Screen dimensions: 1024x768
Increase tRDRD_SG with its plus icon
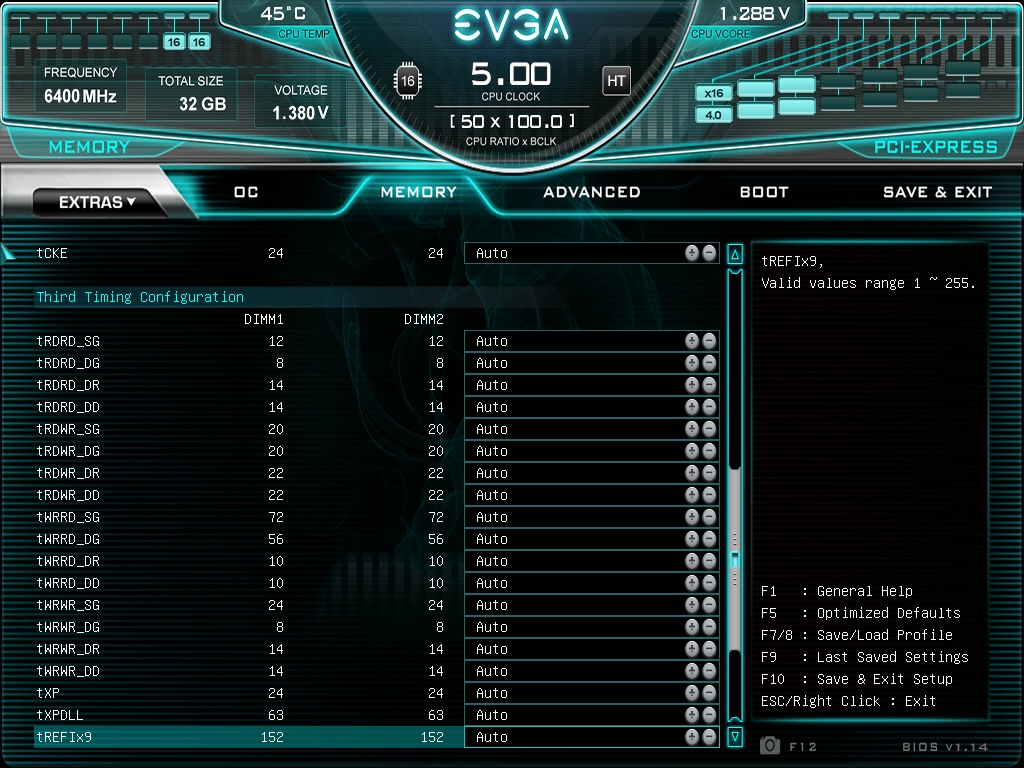(x=692, y=341)
